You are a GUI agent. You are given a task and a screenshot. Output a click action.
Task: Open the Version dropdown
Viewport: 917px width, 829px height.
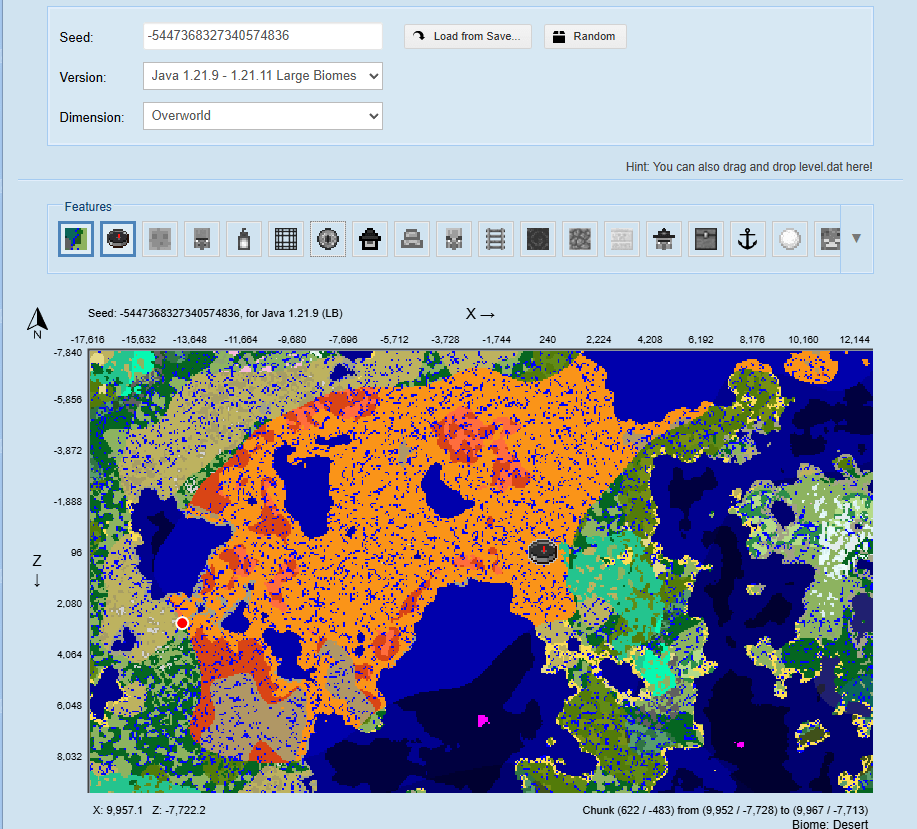263,76
